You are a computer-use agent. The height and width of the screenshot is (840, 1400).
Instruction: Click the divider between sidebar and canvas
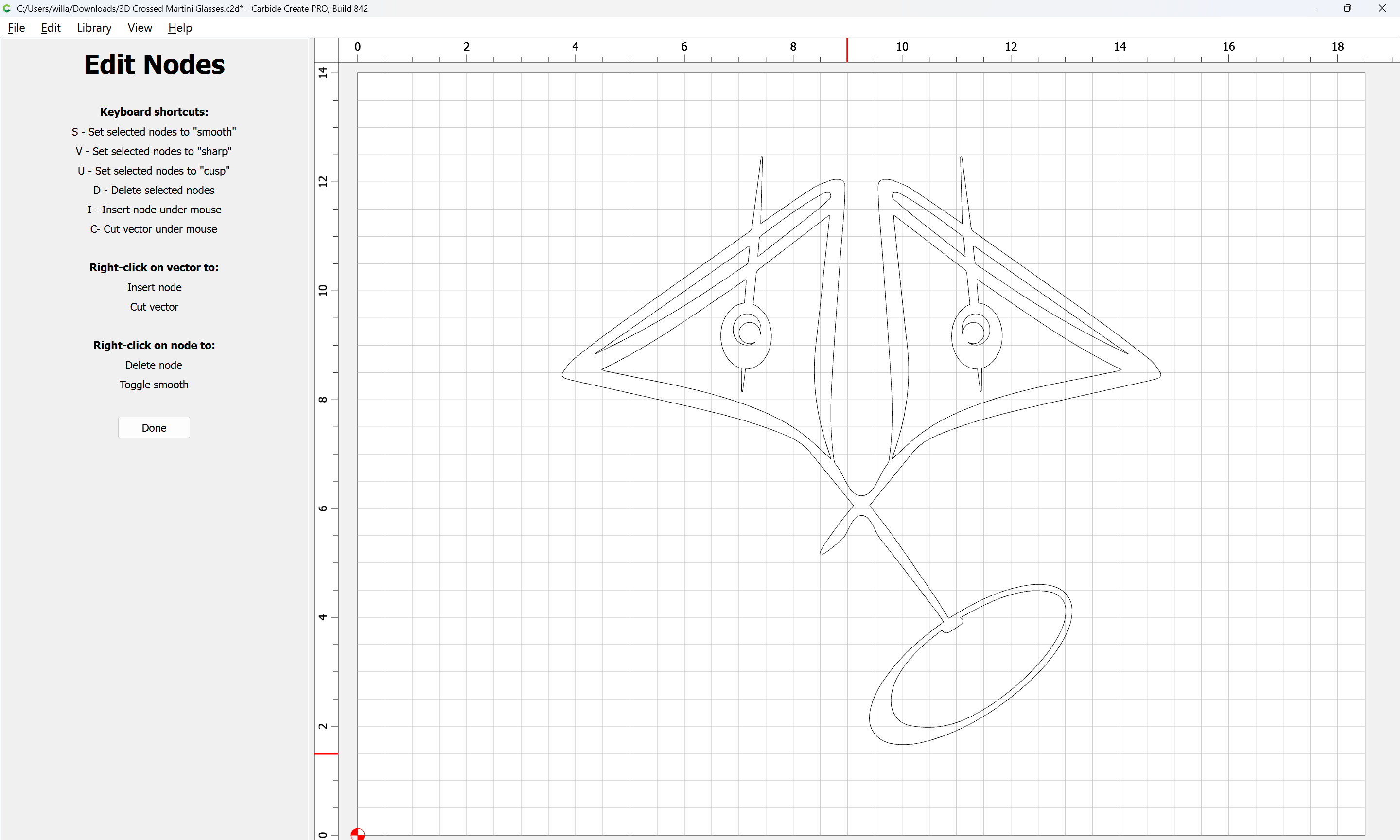[x=311, y=438]
